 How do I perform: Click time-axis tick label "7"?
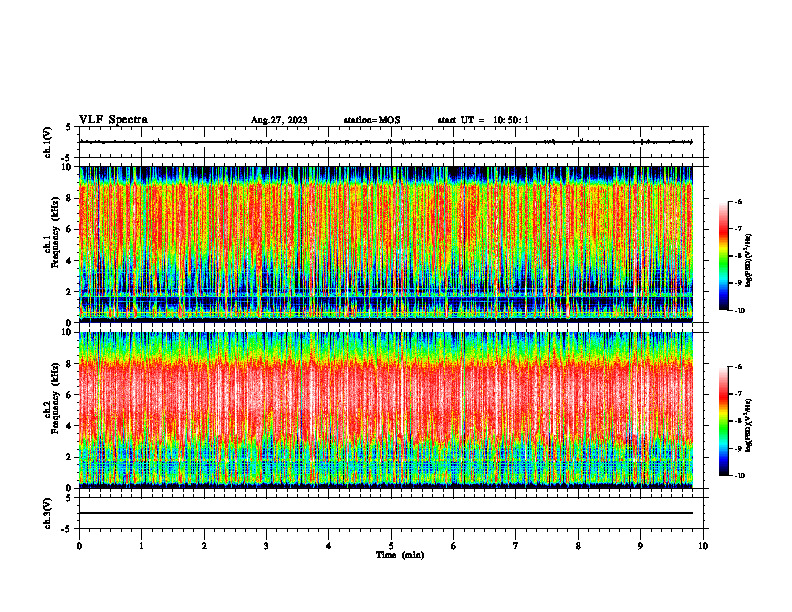tap(516, 546)
